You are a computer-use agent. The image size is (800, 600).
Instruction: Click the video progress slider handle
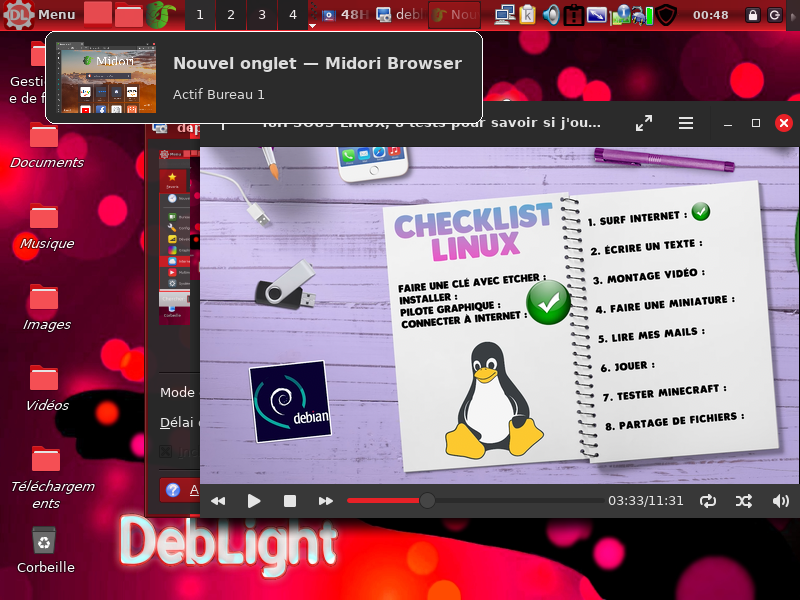coord(427,501)
